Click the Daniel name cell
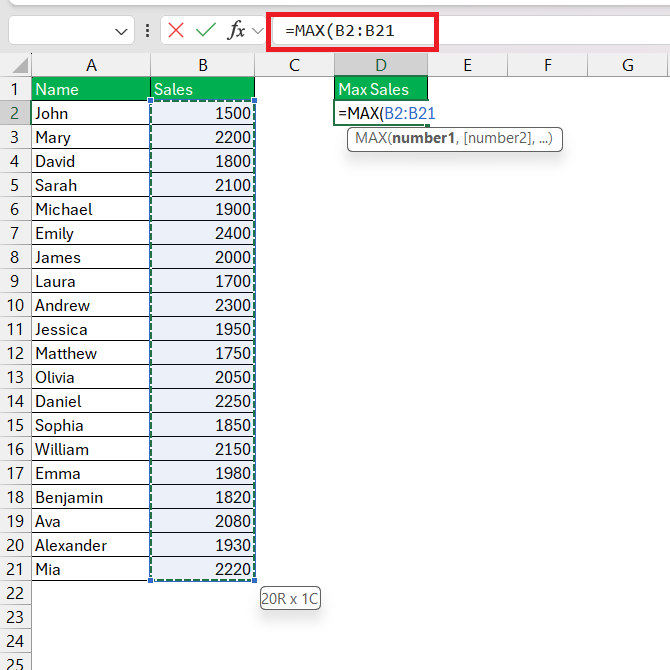The height and width of the screenshot is (670, 670). (x=91, y=401)
